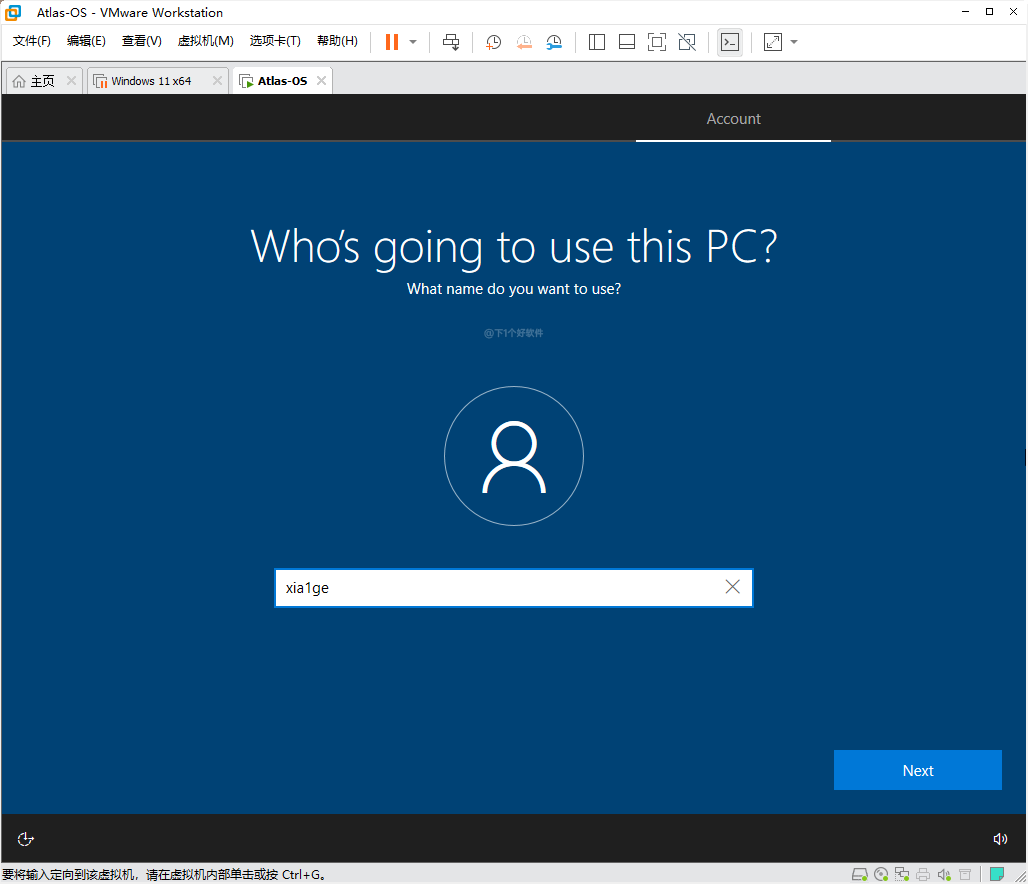
Task: Maximize the VMware Workstation window
Action: point(989,12)
